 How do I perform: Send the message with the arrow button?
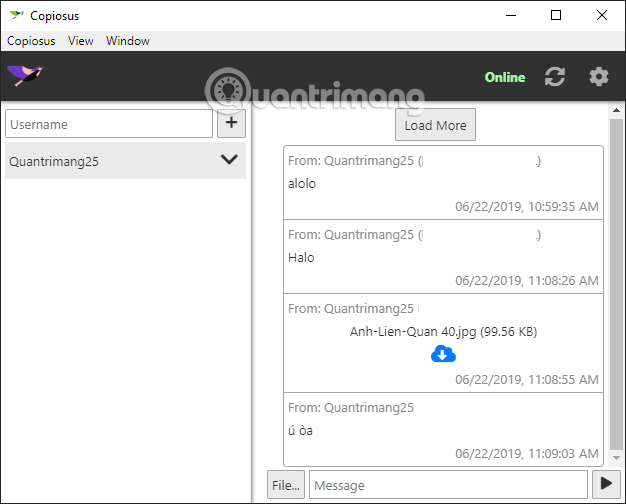[606, 484]
